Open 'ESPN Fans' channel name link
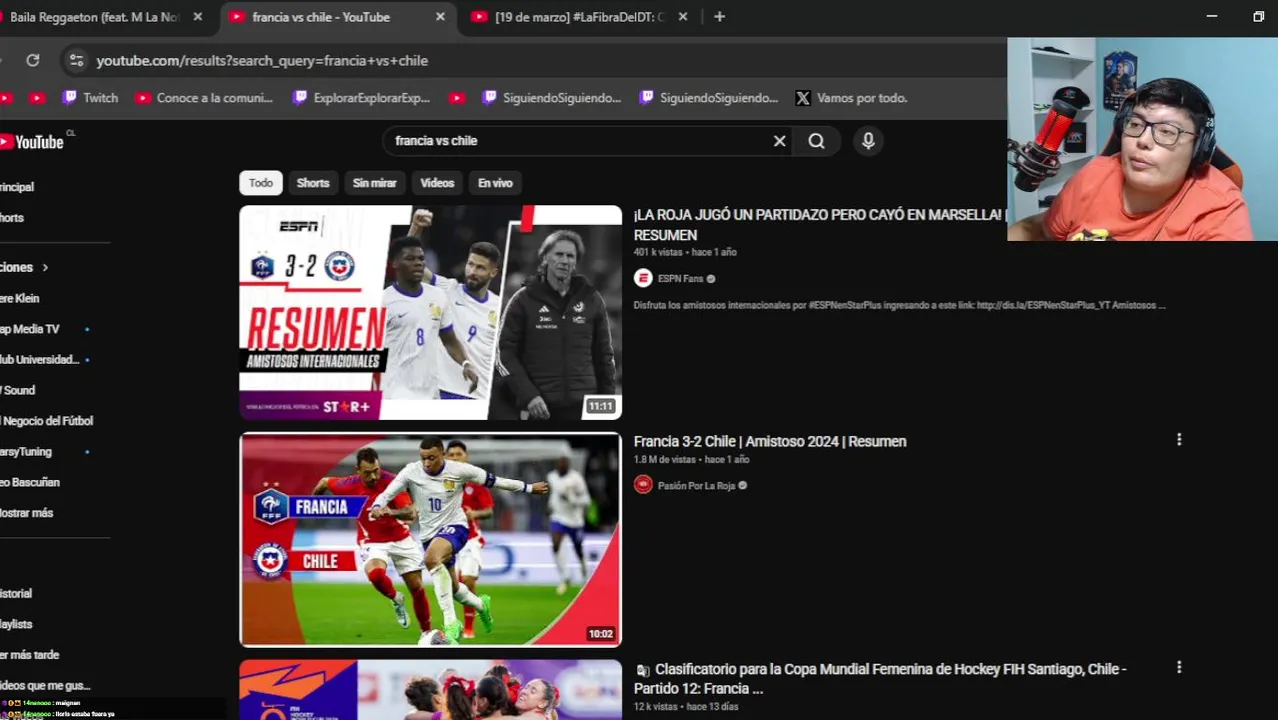Screen dimensions: 1278x720 (680, 279)
